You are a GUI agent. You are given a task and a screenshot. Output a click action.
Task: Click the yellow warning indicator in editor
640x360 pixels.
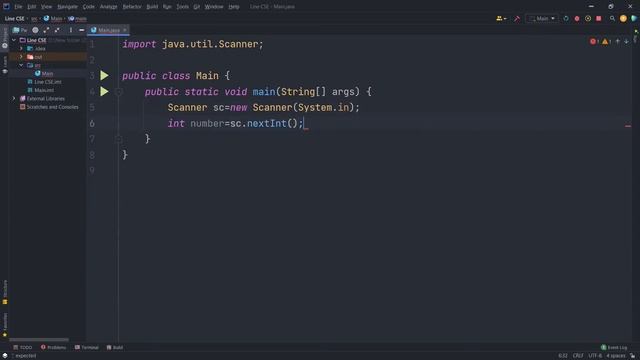(x=606, y=41)
